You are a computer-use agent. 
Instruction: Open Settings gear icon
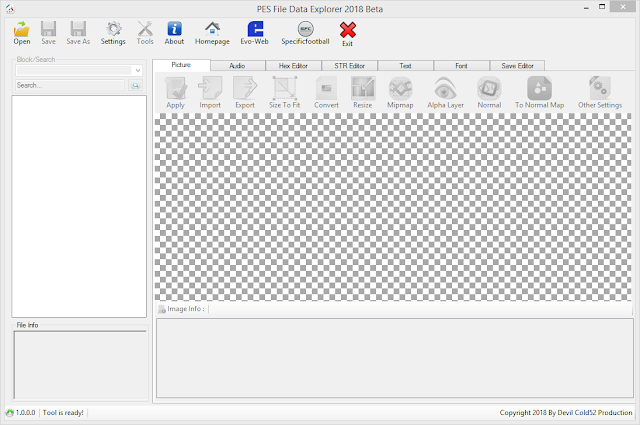(x=113, y=29)
